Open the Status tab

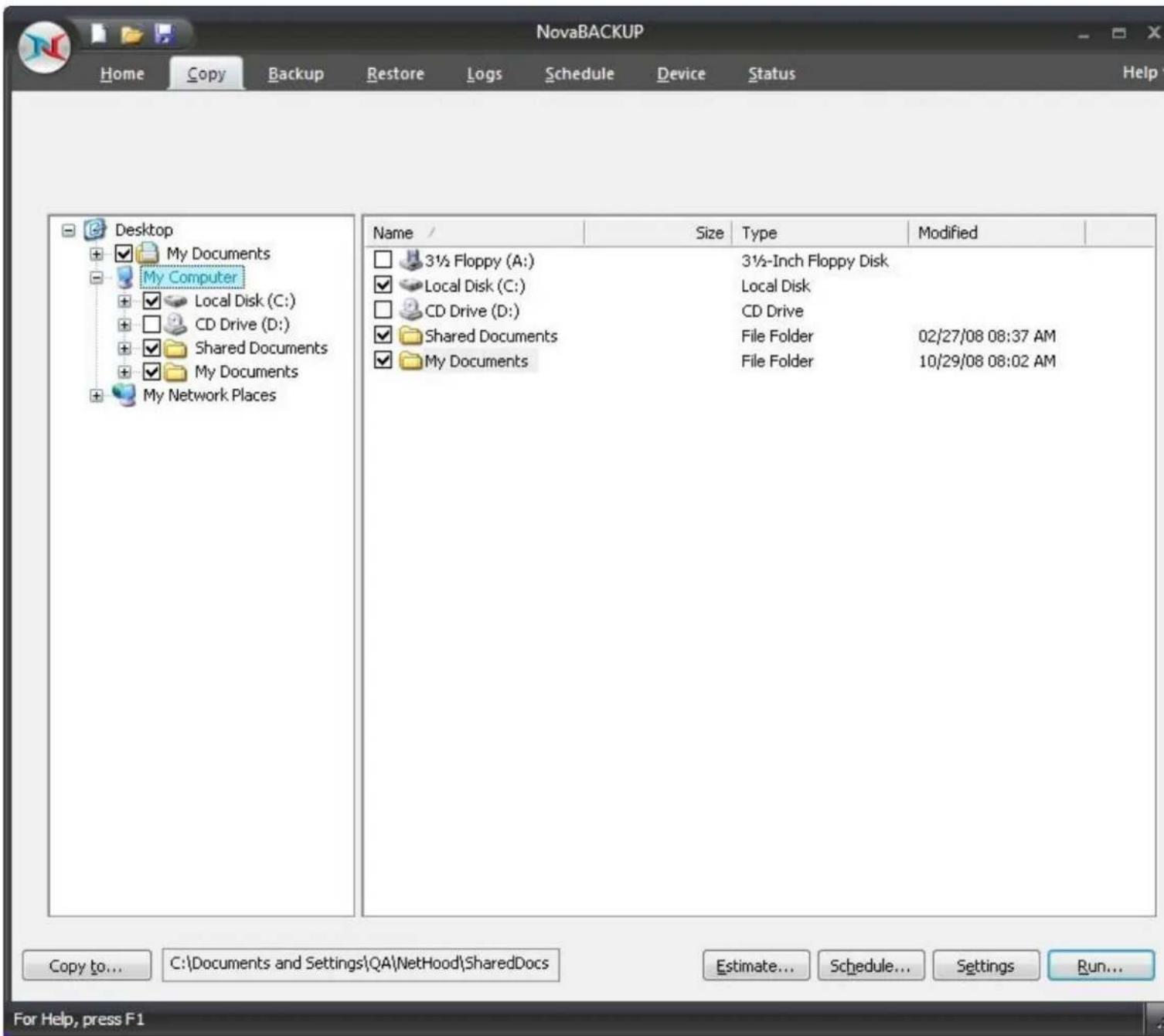(771, 73)
